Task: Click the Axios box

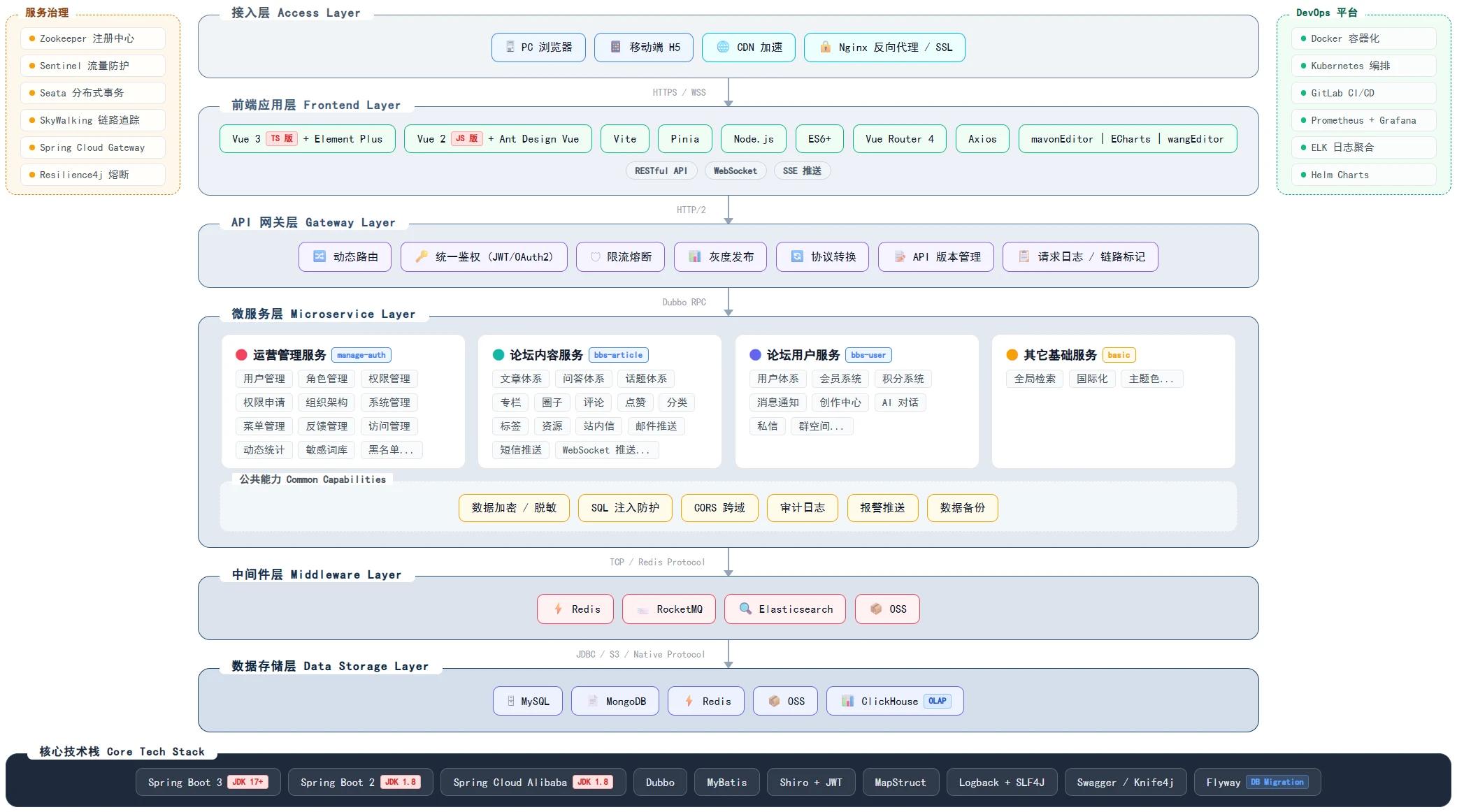Action: (982, 138)
